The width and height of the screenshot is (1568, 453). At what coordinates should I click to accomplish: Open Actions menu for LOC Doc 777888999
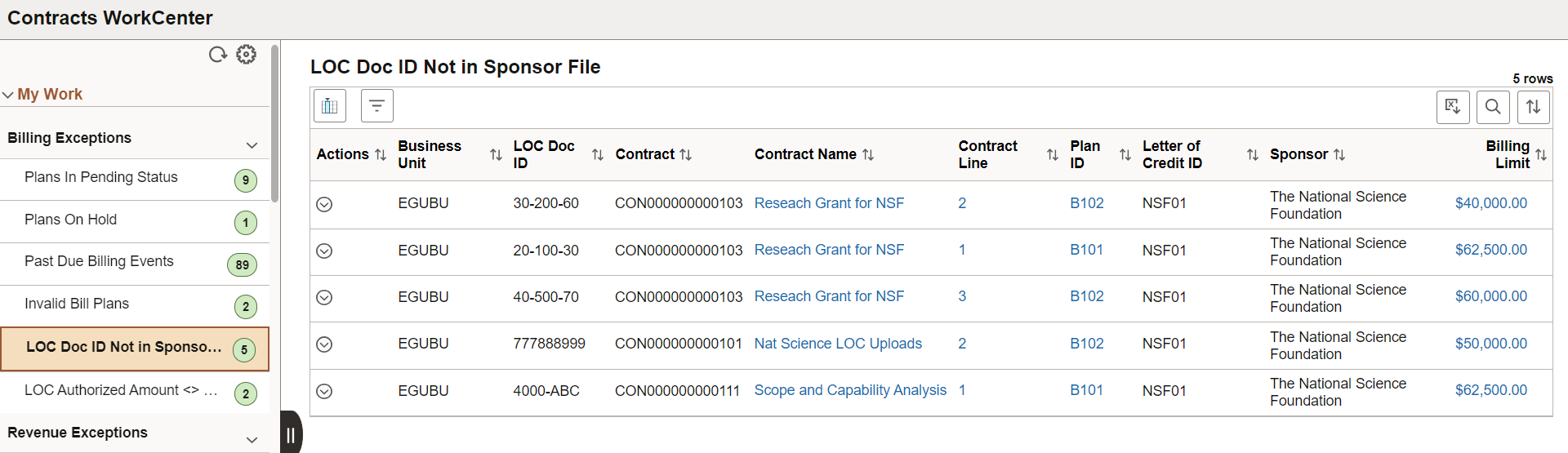[324, 344]
